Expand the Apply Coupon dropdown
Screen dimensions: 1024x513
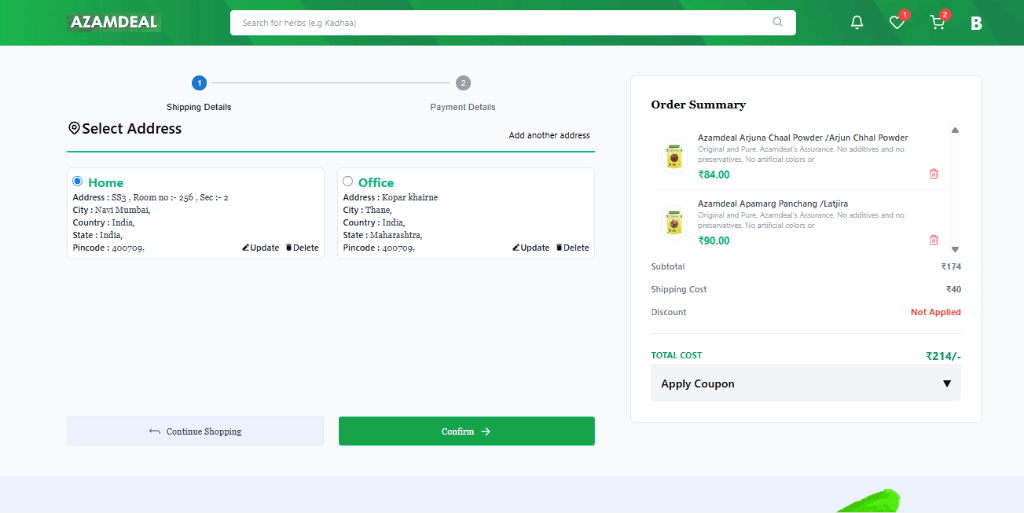[x=805, y=383]
